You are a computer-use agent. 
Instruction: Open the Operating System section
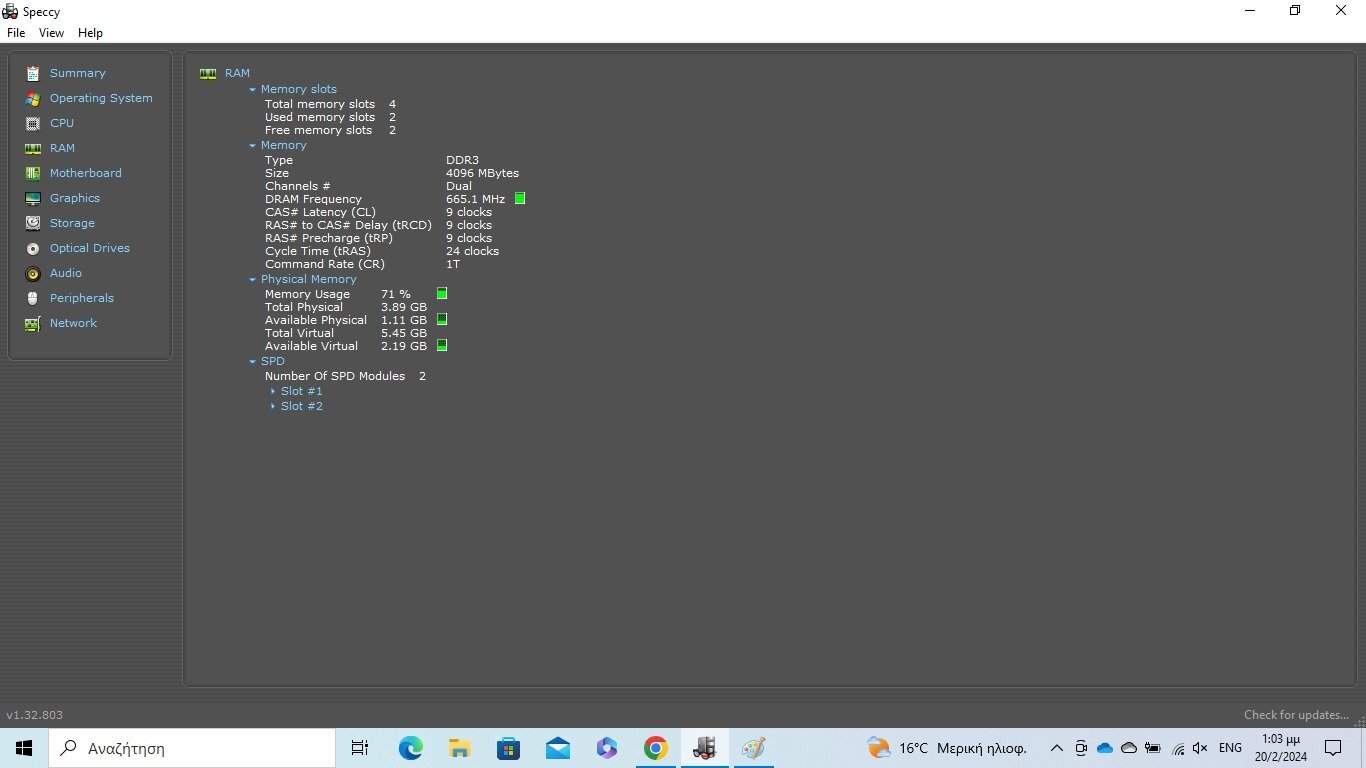click(101, 98)
